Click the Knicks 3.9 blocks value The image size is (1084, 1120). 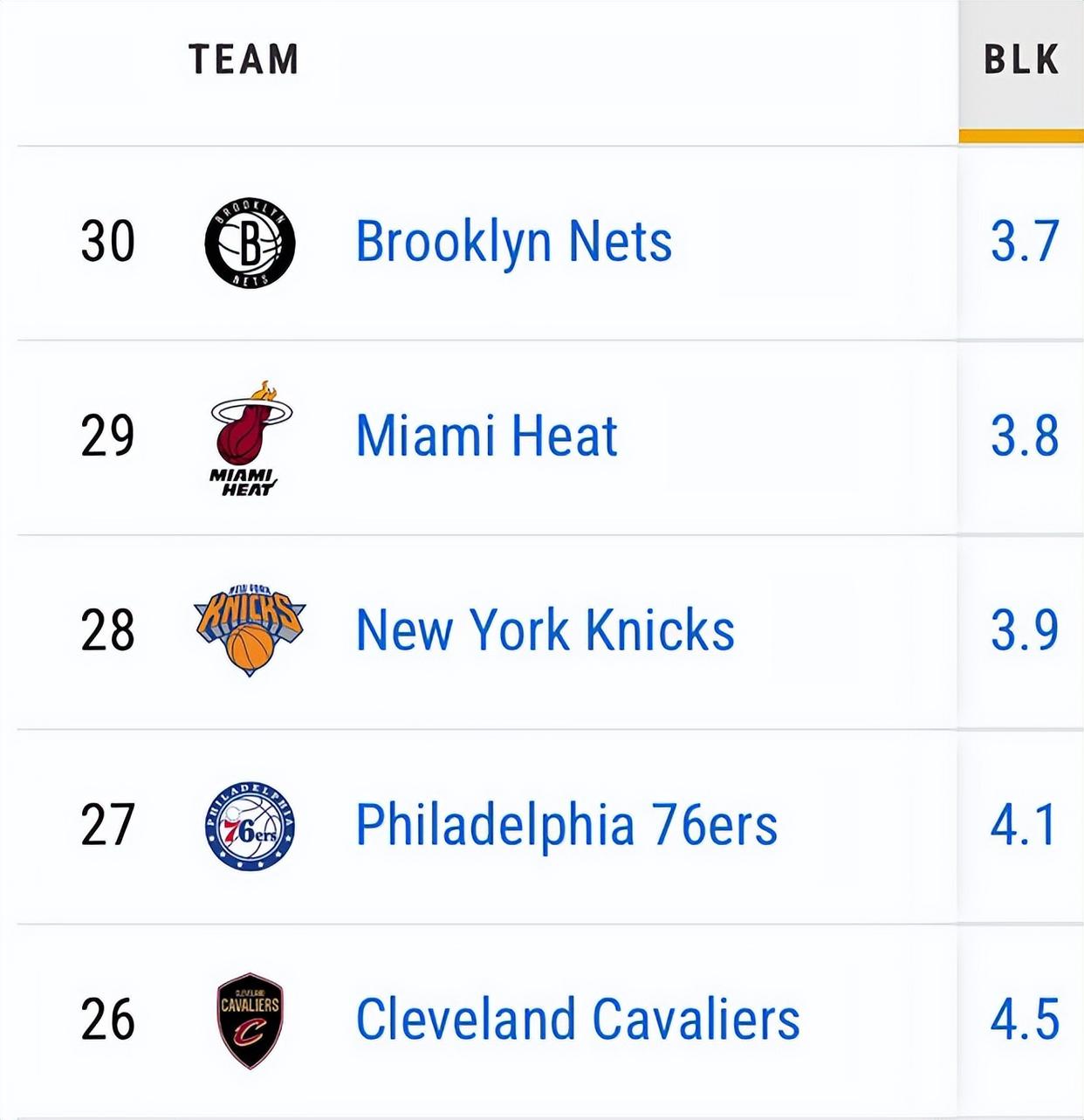[x=1024, y=629]
